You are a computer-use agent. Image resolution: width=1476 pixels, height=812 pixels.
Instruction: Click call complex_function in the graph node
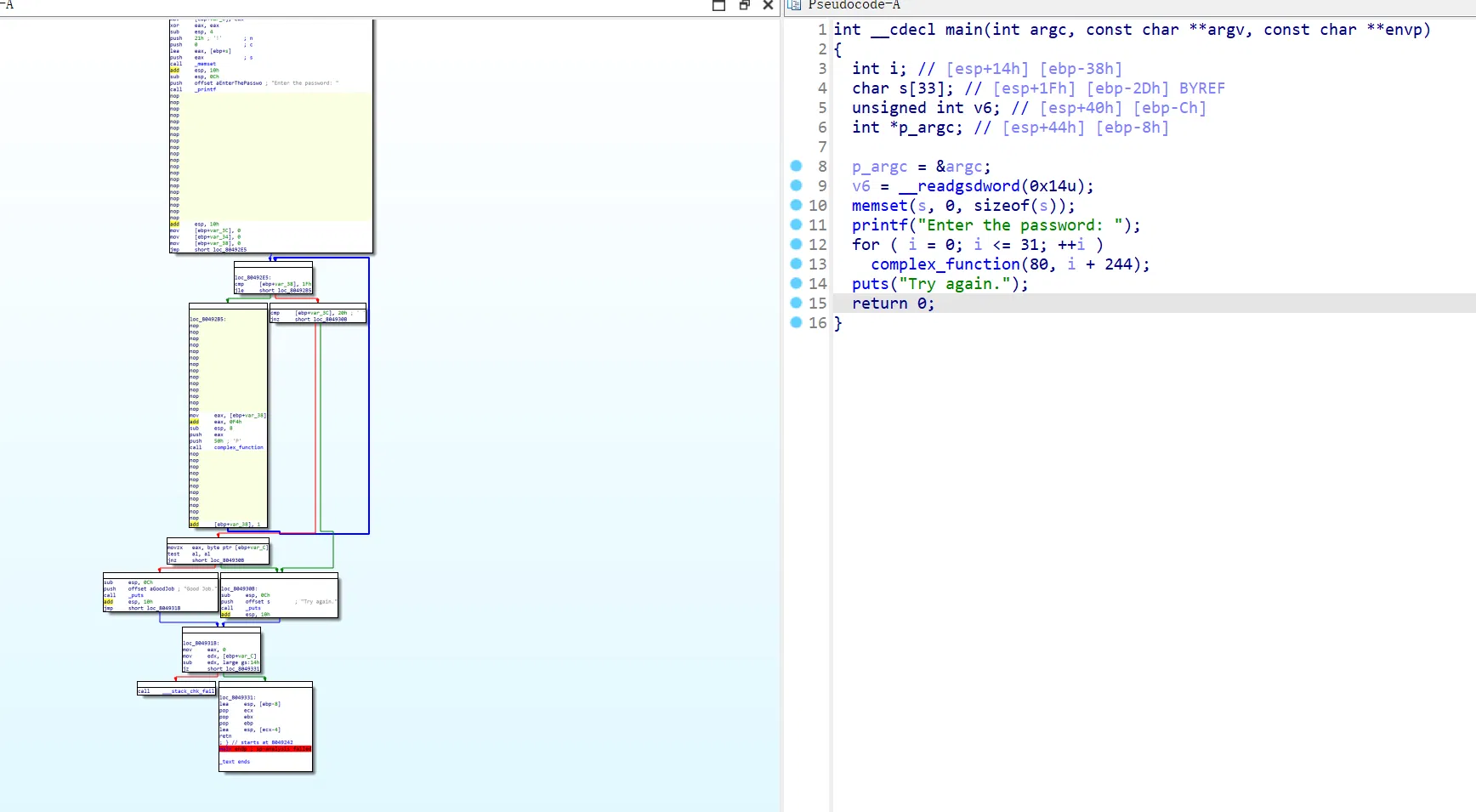pyautogui.click(x=226, y=447)
